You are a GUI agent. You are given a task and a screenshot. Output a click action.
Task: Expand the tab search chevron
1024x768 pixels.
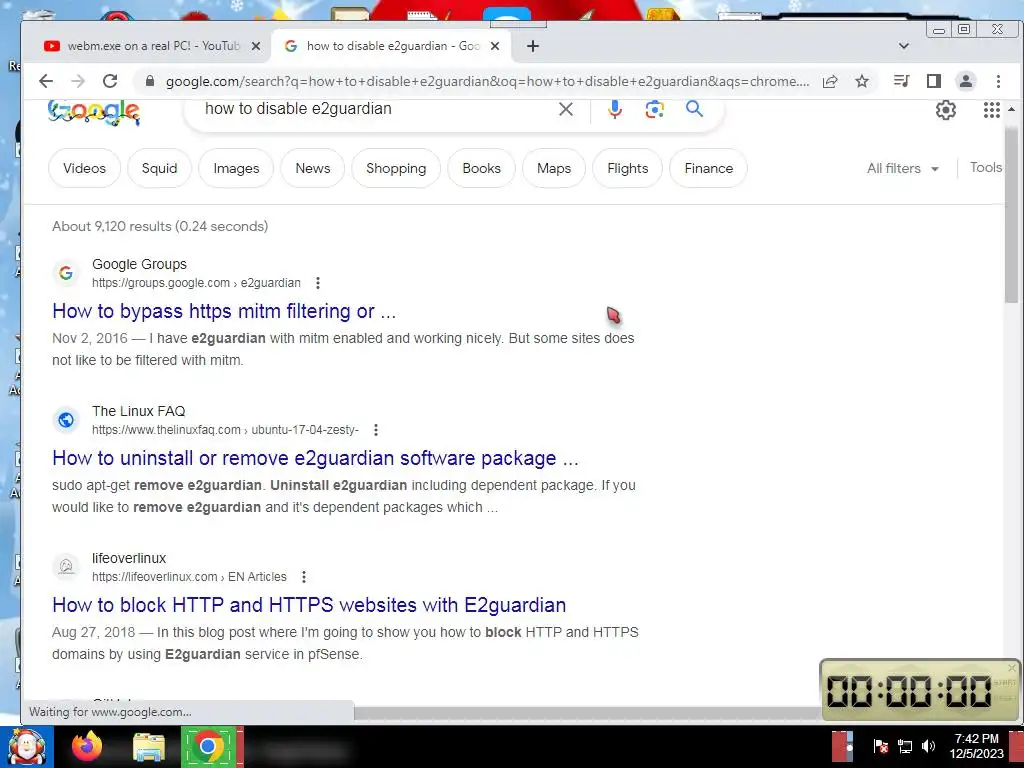point(904,46)
